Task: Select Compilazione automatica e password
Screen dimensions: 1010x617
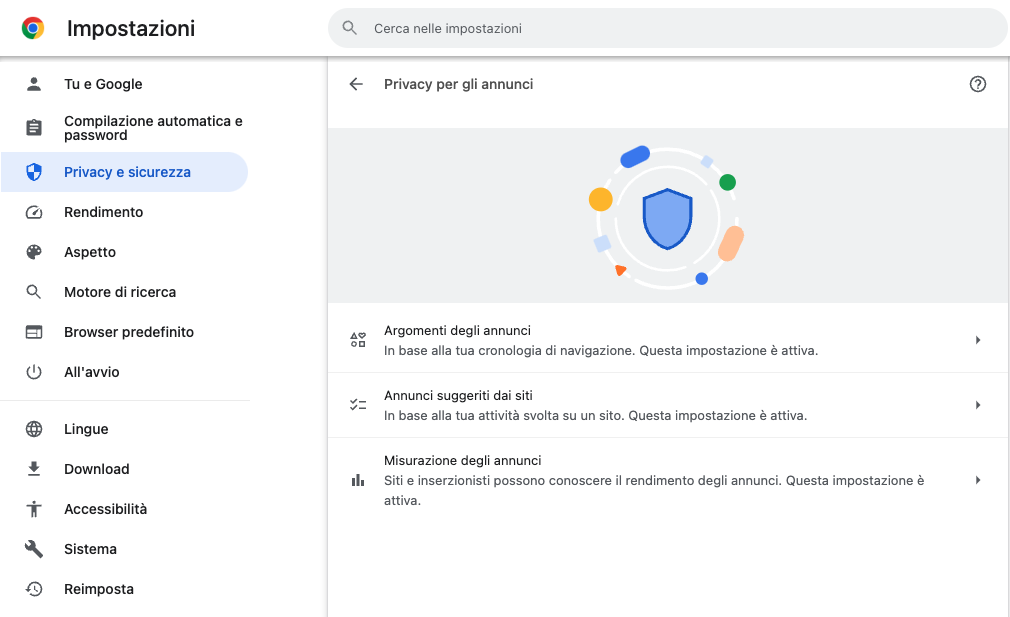Action: 153,128
